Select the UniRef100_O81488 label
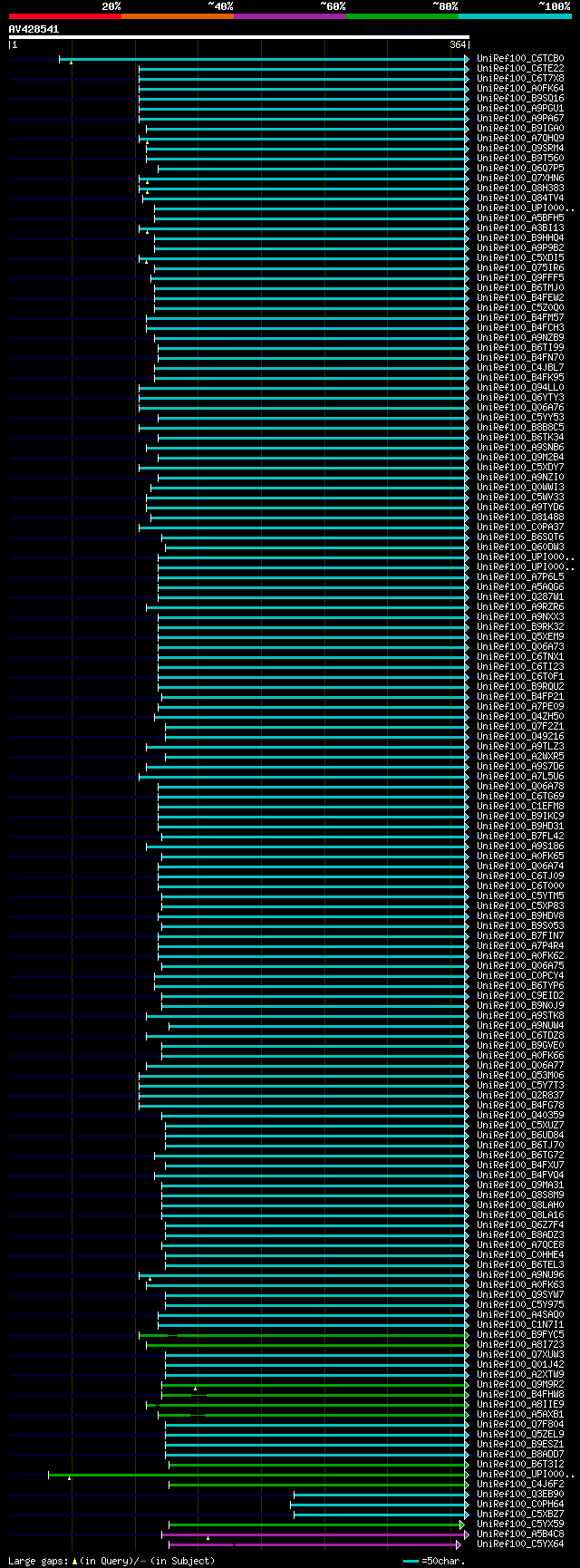This screenshot has width=580, height=1568. click(x=520, y=518)
